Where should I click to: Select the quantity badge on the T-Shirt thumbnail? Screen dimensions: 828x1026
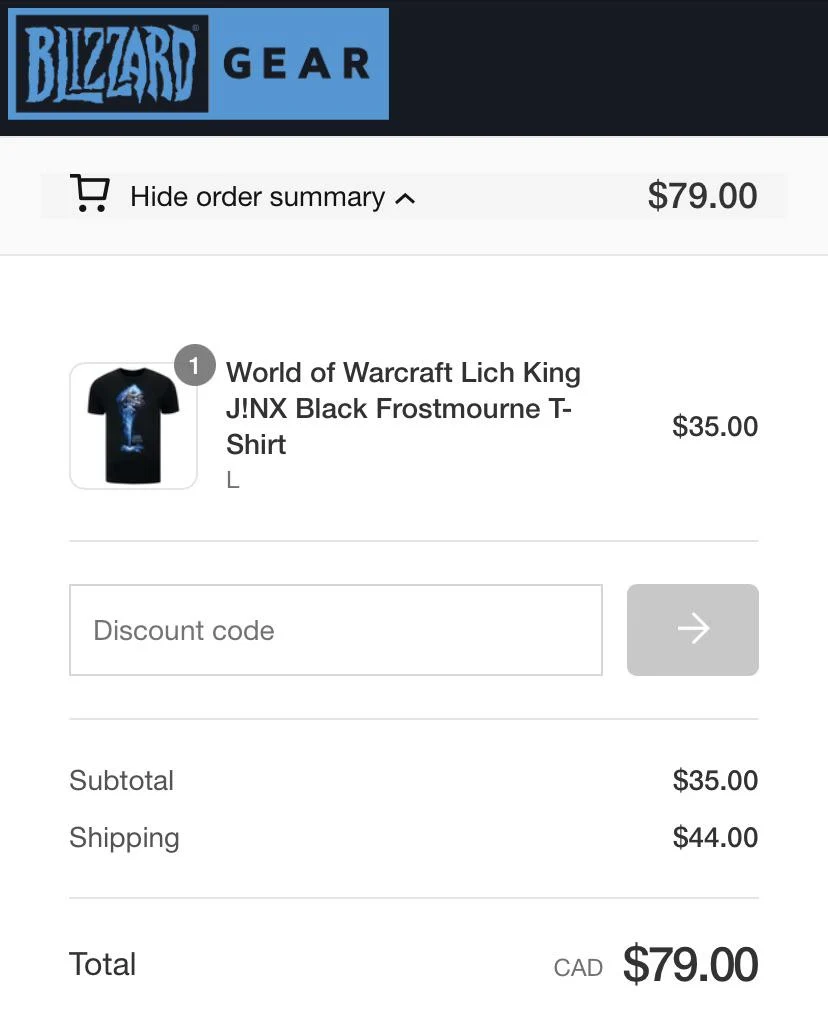click(x=195, y=365)
